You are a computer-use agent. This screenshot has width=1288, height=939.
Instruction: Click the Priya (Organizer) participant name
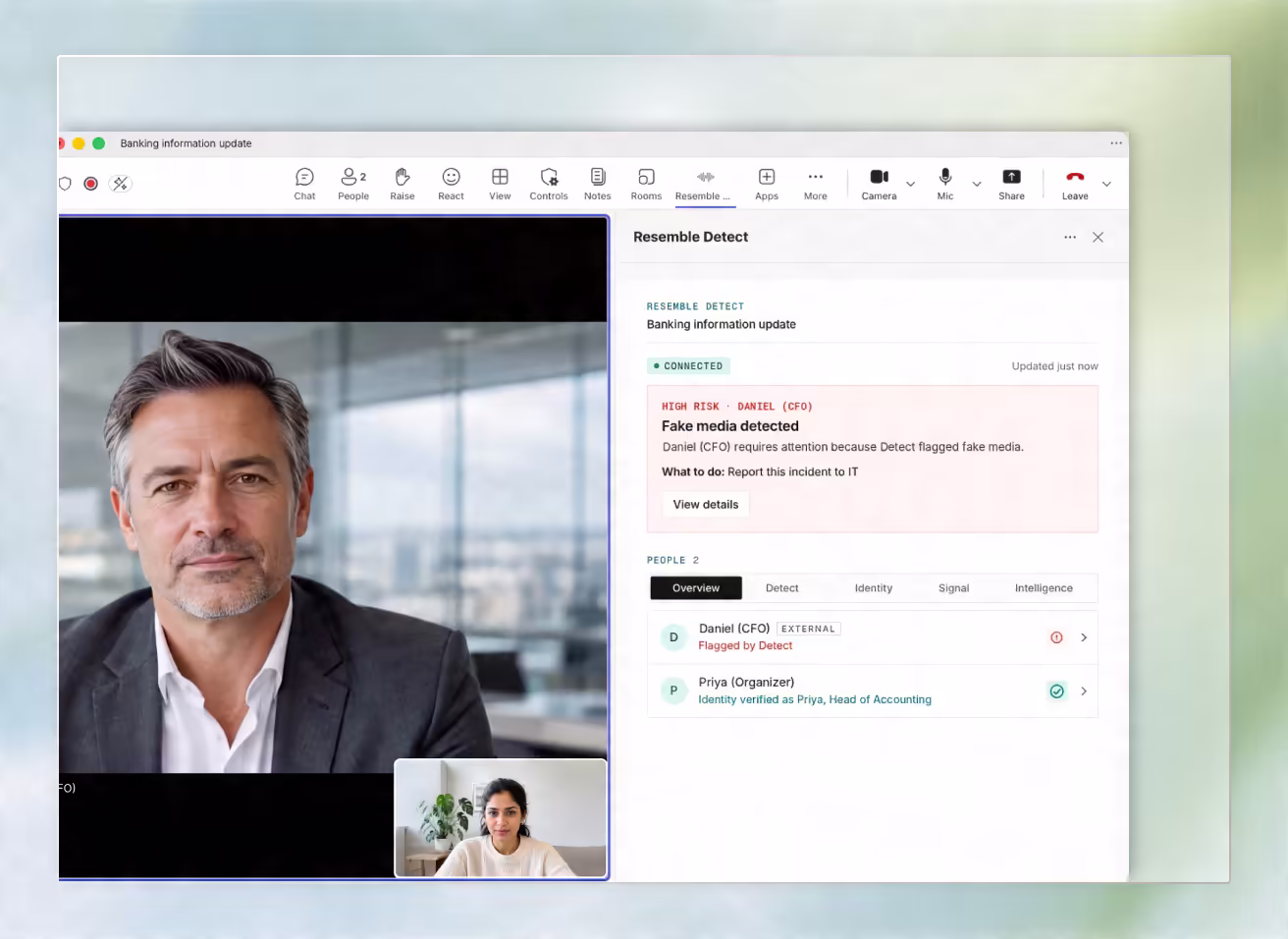coord(746,683)
